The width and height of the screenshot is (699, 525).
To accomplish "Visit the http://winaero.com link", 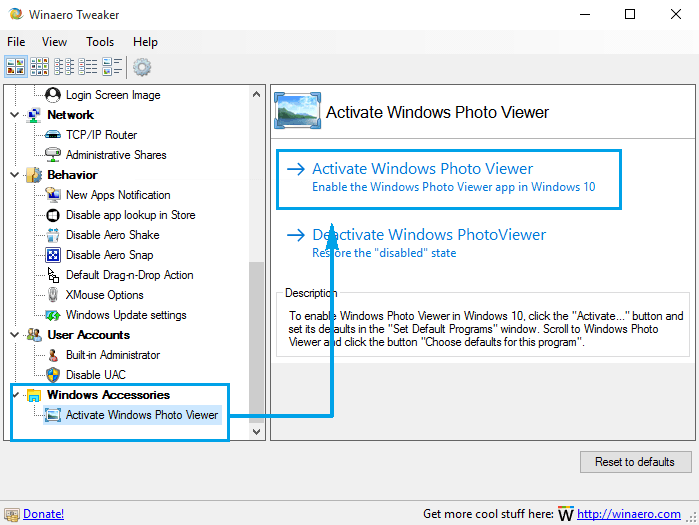I will (x=629, y=514).
